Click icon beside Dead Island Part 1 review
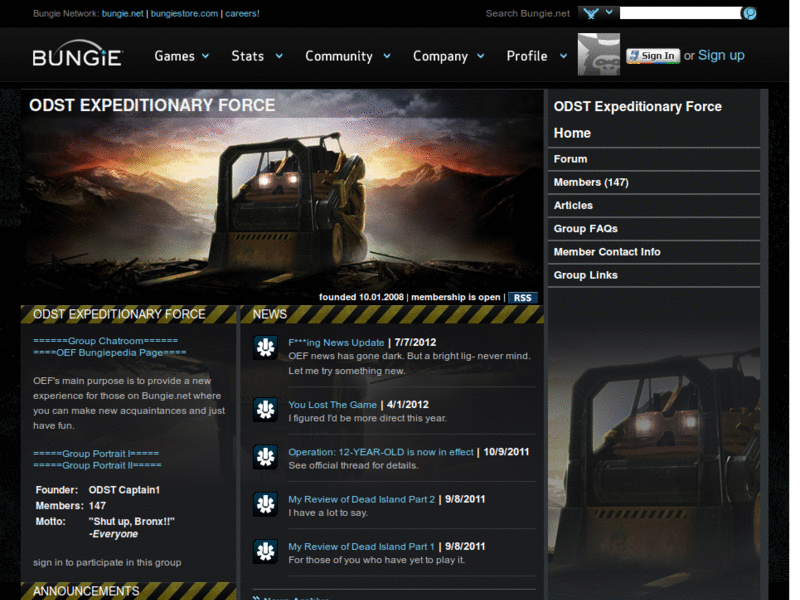The image size is (800, 600). (265, 552)
